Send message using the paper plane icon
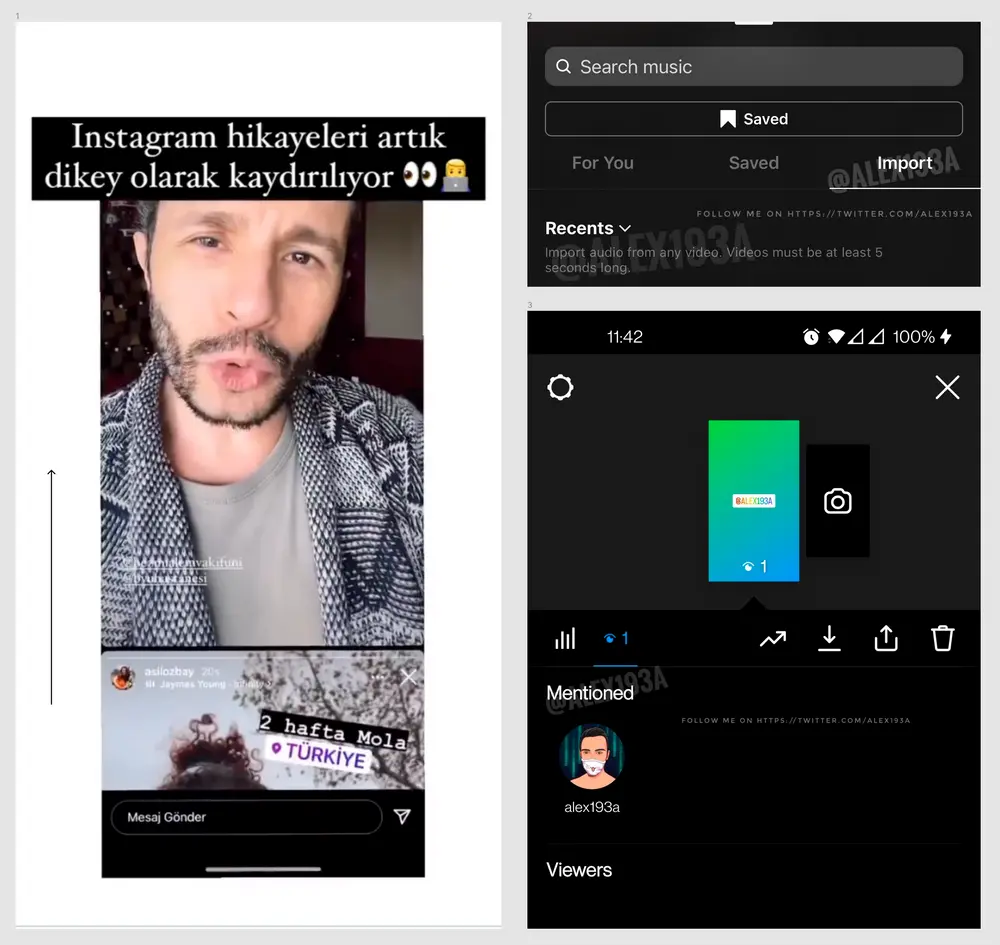 (x=402, y=817)
